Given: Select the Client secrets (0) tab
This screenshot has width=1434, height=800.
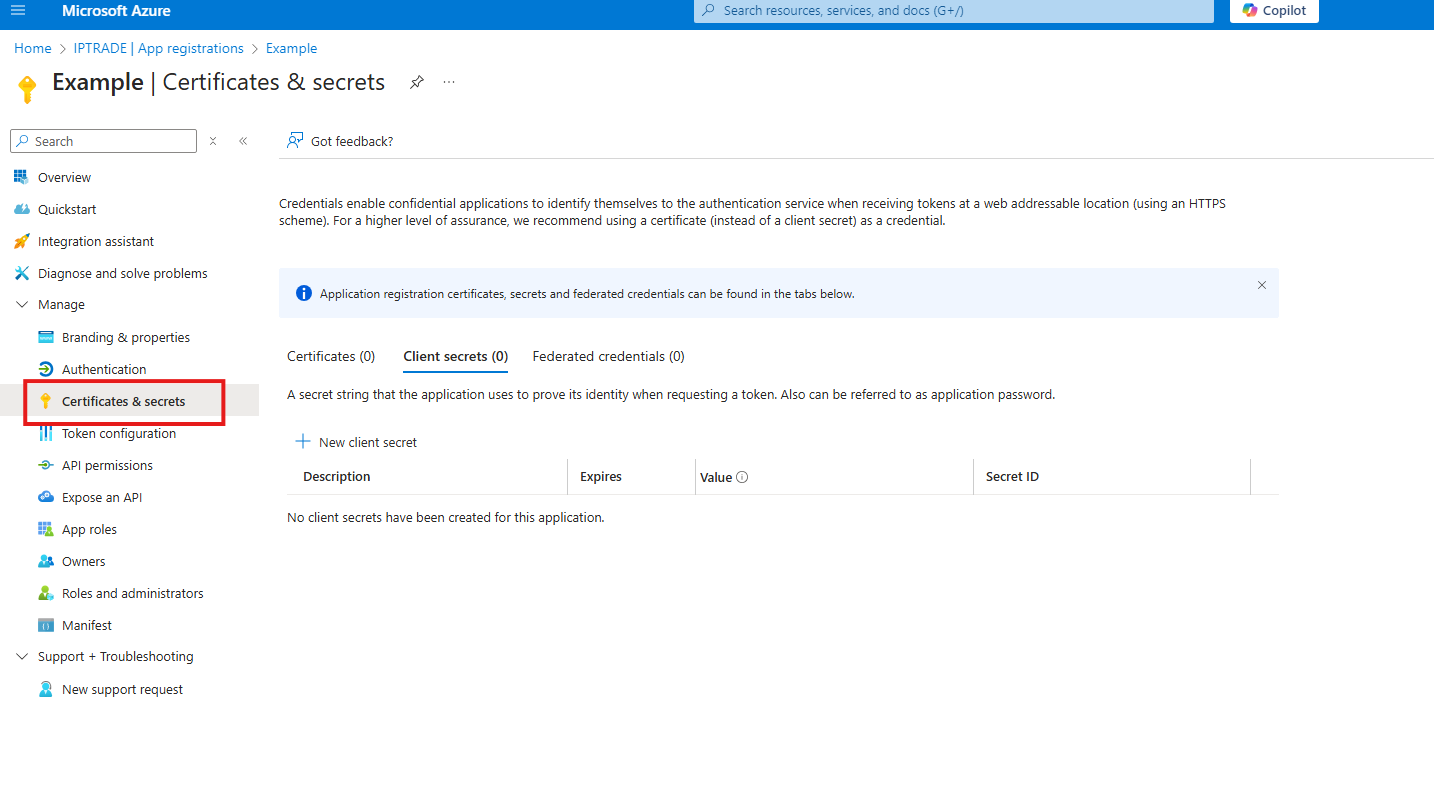Looking at the screenshot, I should point(455,356).
